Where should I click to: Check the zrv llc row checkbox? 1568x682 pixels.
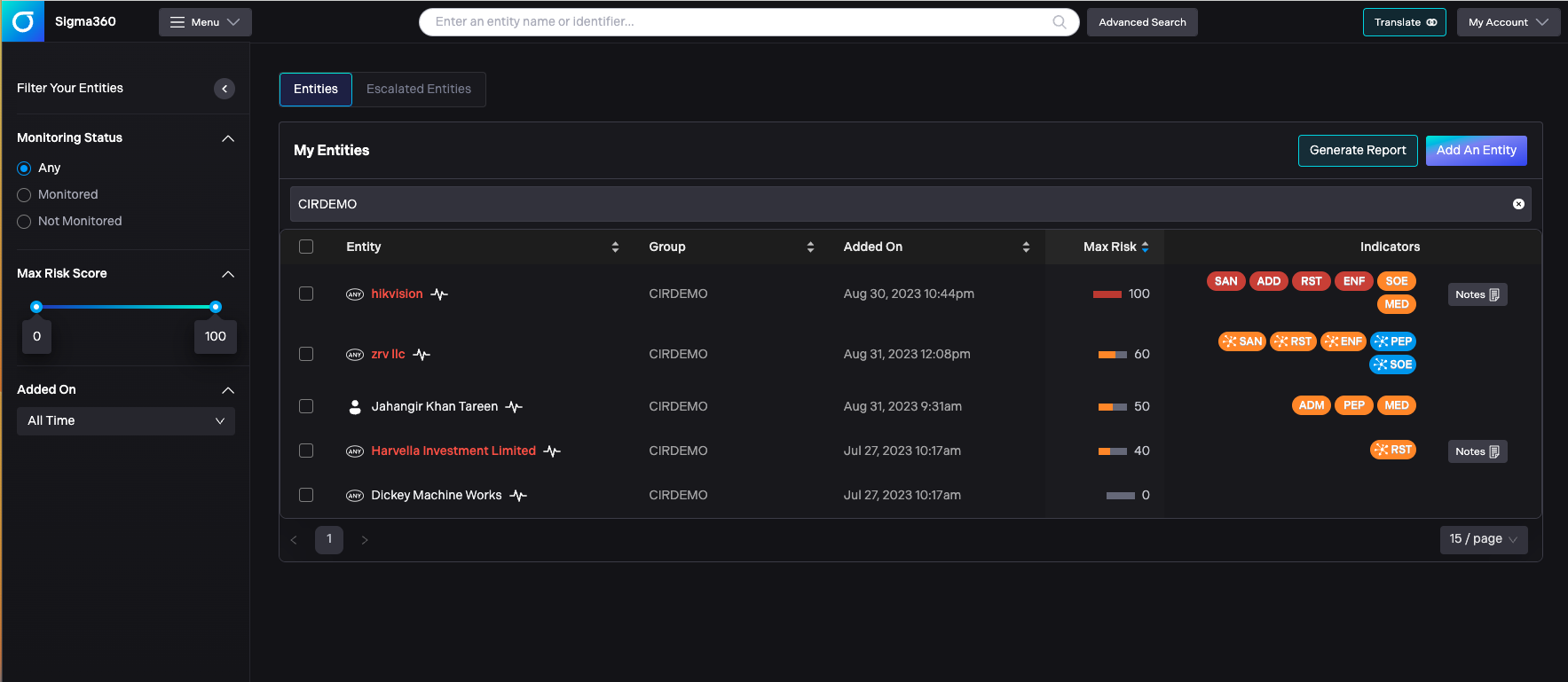tap(306, 354)
